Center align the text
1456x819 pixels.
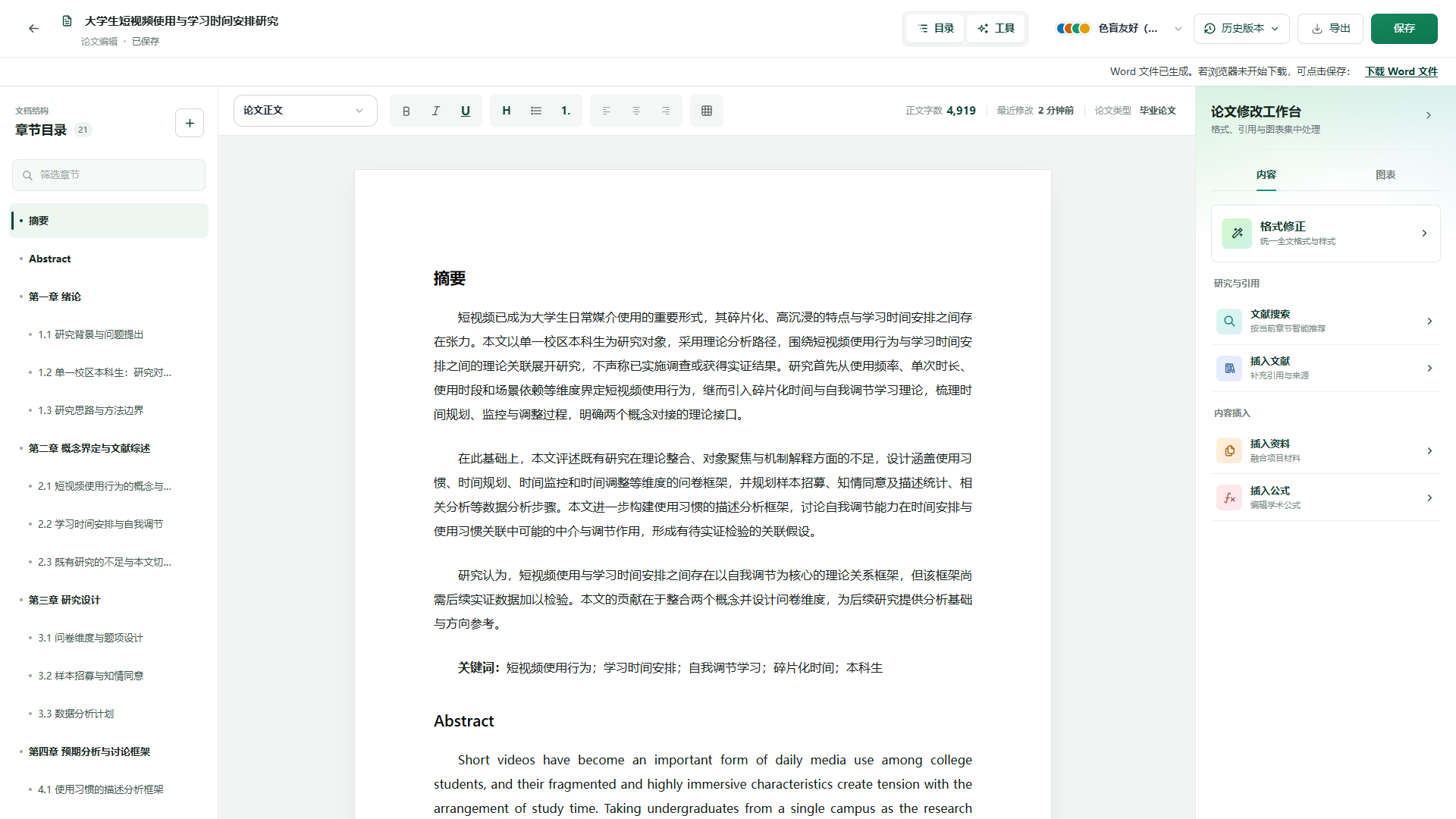636,111
